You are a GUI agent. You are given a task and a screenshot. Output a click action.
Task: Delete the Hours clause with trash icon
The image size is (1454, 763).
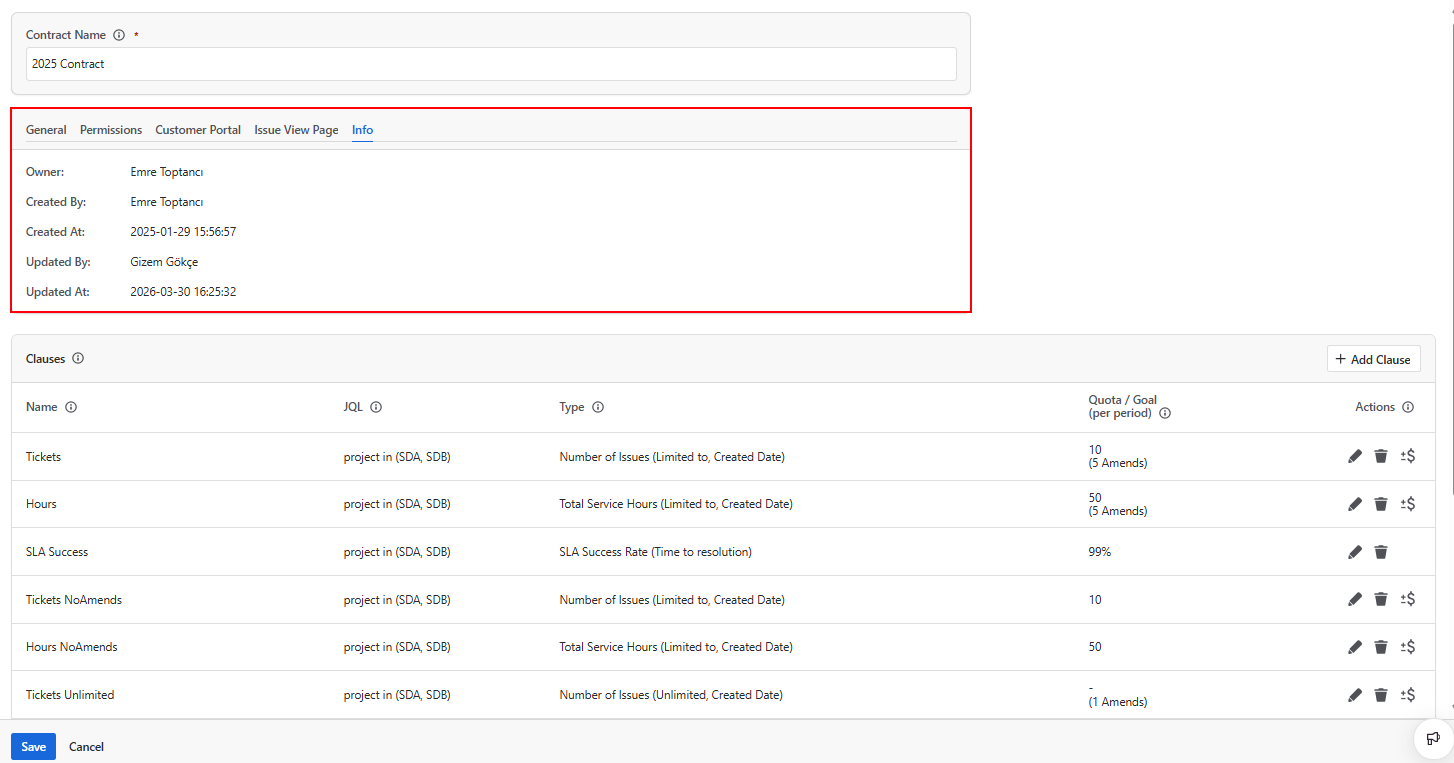(1381, 504)
